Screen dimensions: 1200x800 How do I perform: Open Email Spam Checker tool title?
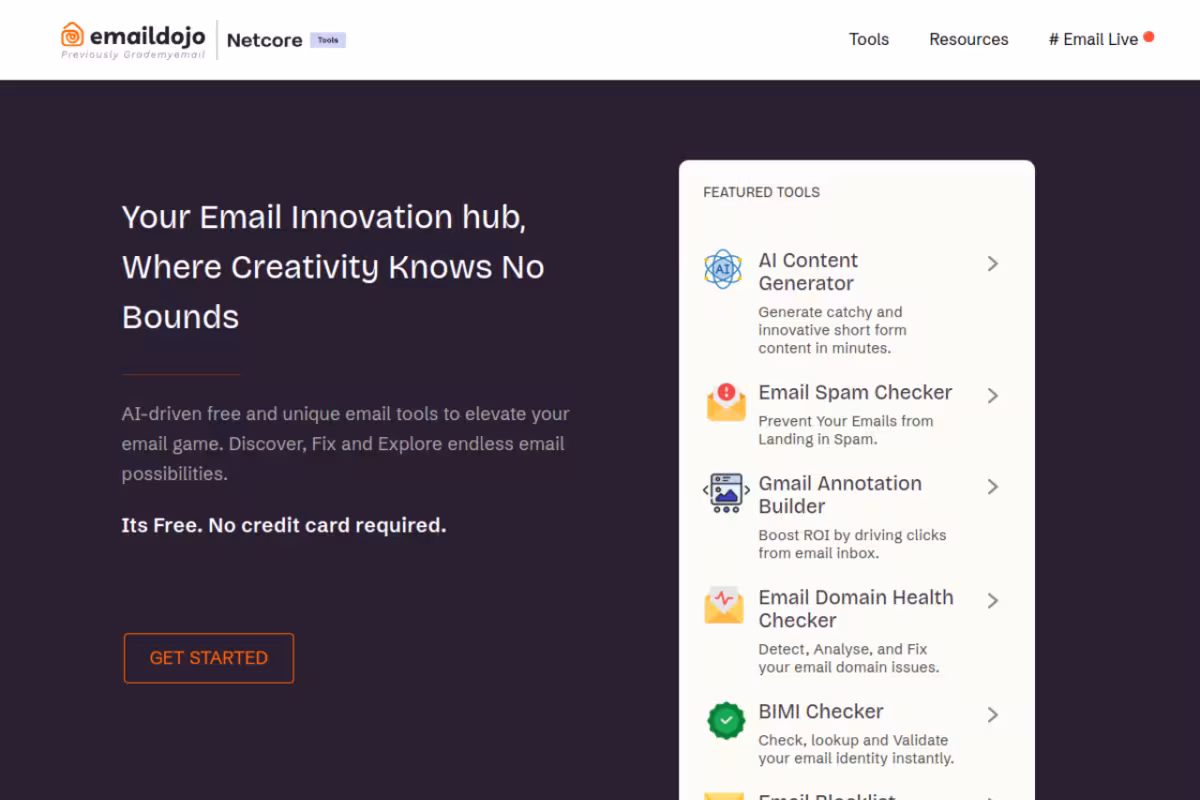pyautogui.click(x=855, y=392)
